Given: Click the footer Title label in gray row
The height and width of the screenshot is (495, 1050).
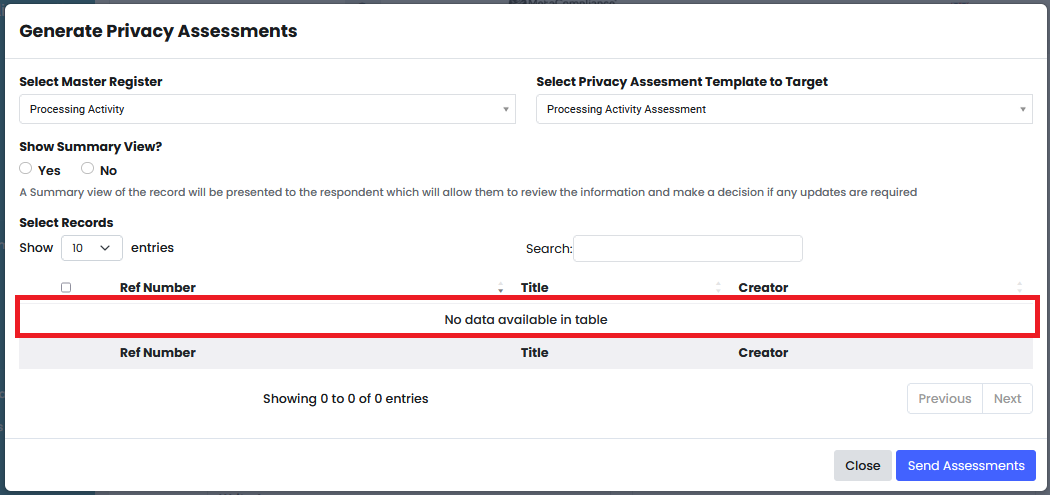Looking at the screenshot, I should (x=534, y=352).
